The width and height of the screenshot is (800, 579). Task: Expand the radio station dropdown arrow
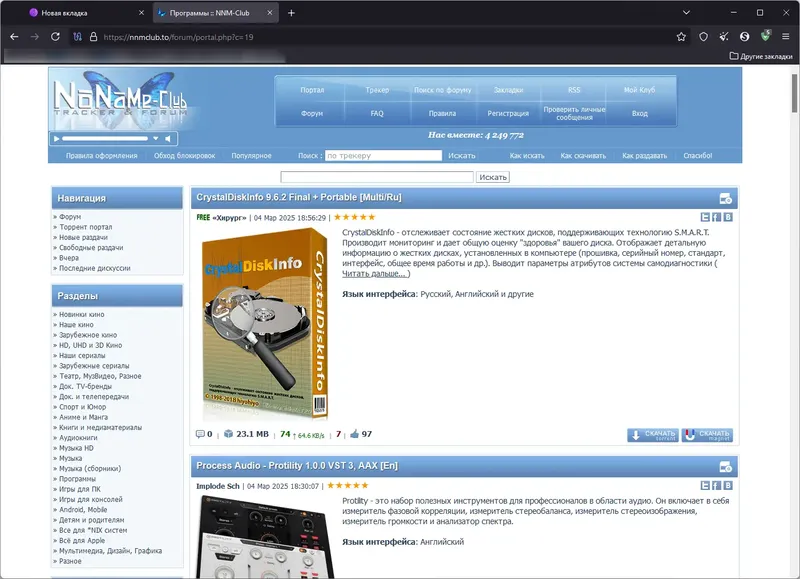coord(156,138)
